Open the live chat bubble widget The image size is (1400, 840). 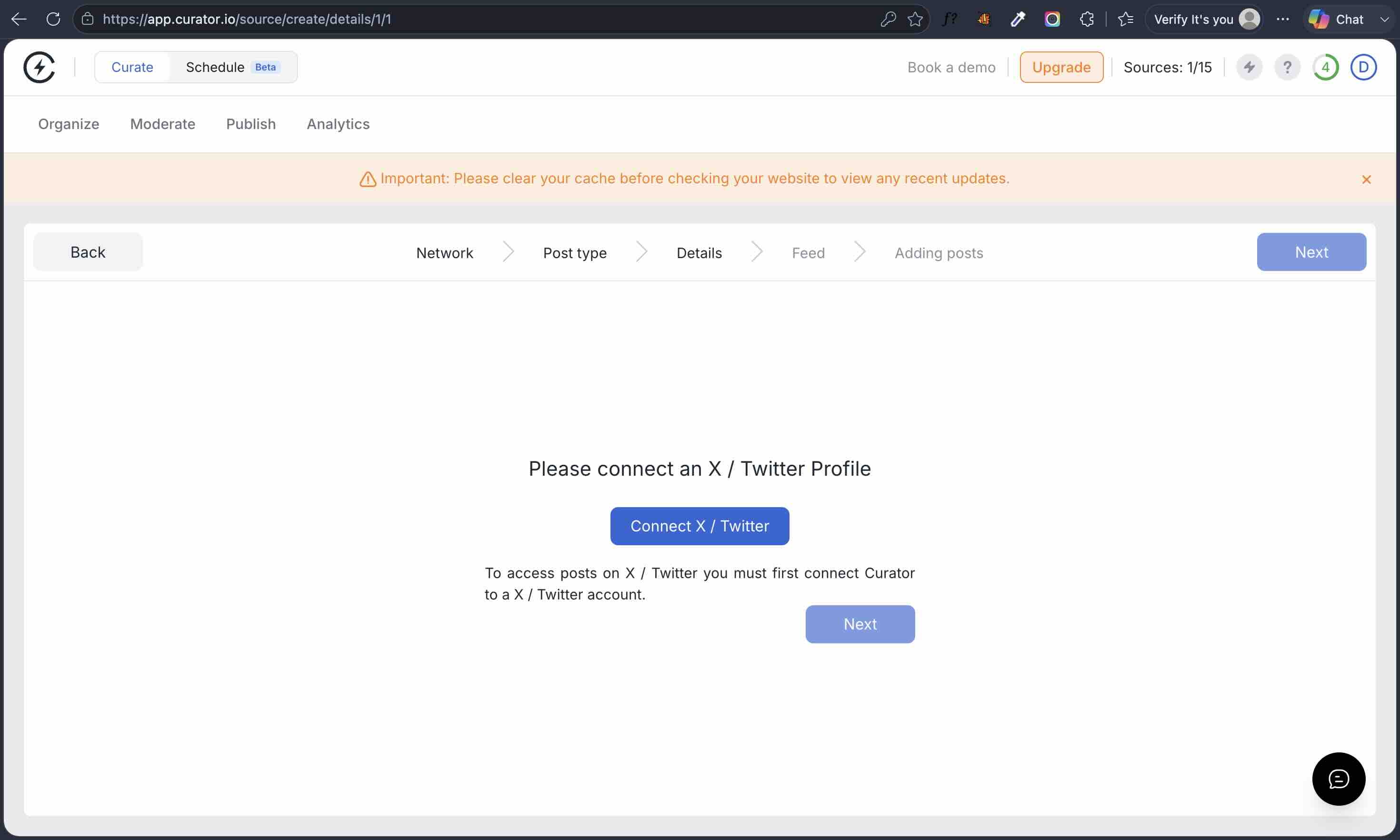tap(1338, 779)
